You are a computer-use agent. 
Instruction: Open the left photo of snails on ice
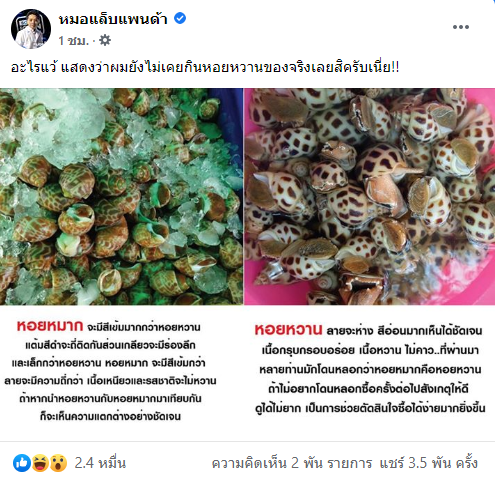(x=121, y=196)
